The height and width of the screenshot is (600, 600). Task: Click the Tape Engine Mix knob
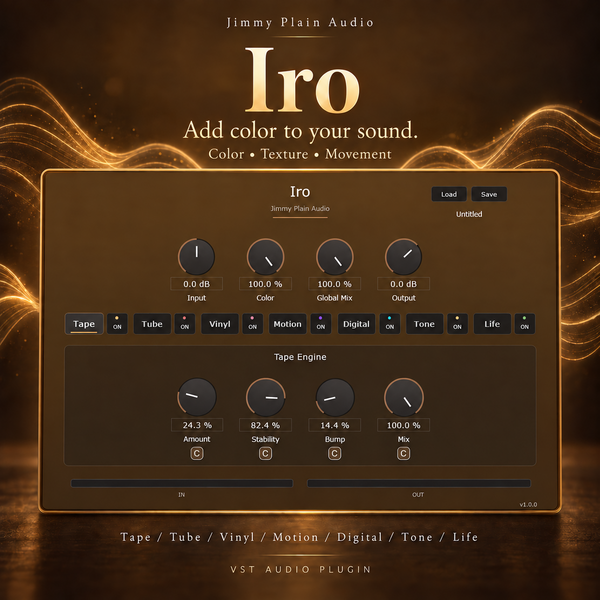click(403, 397)
